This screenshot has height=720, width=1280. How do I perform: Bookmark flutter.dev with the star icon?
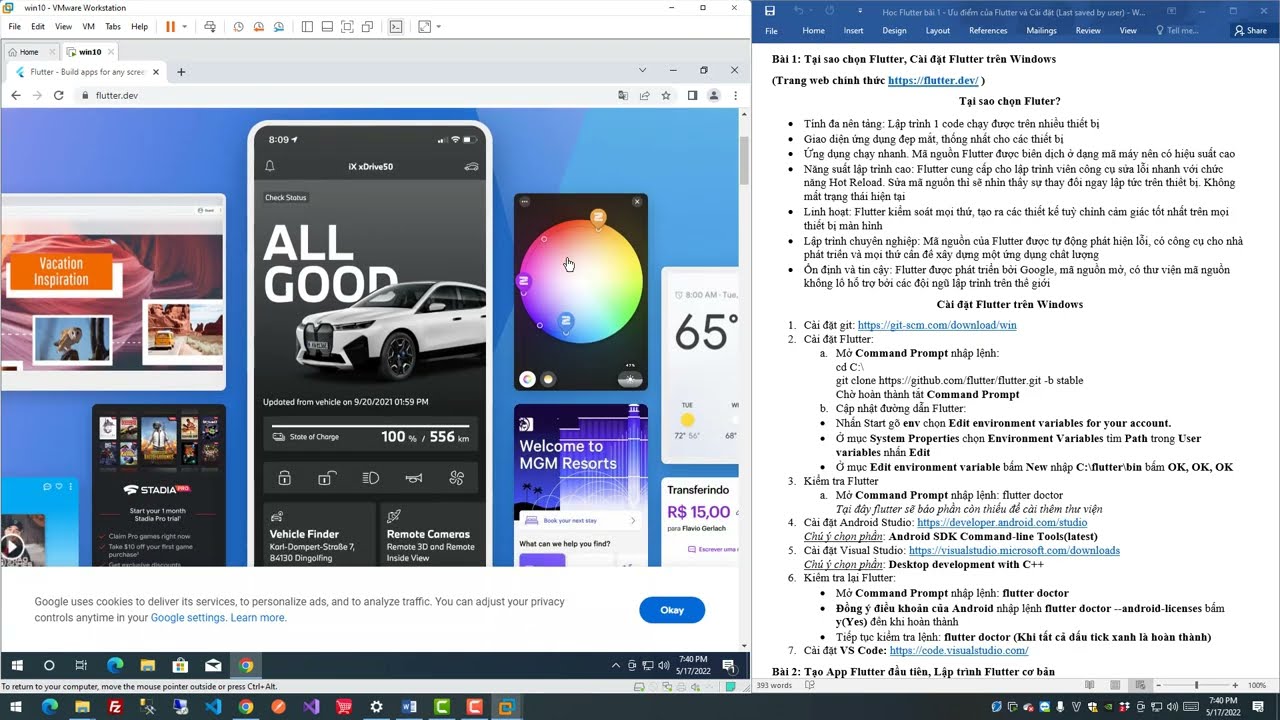pos(666,95)
